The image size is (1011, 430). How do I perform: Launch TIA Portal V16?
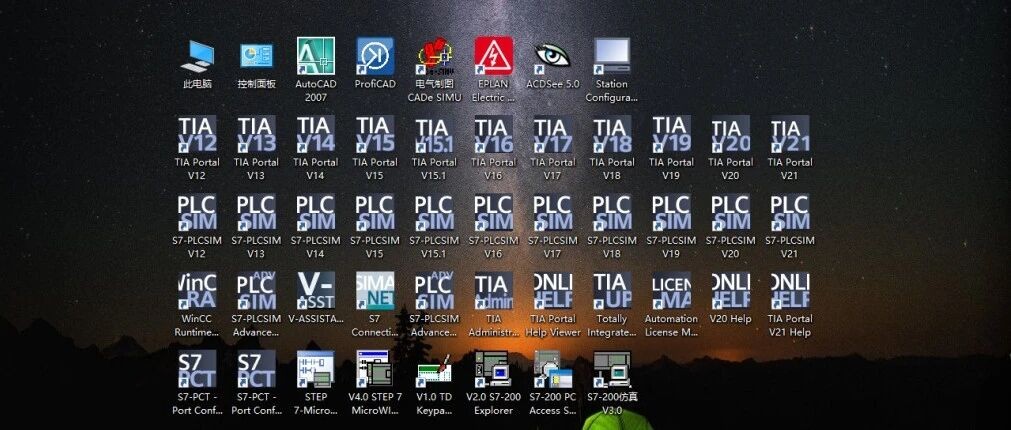coord(493,135)
